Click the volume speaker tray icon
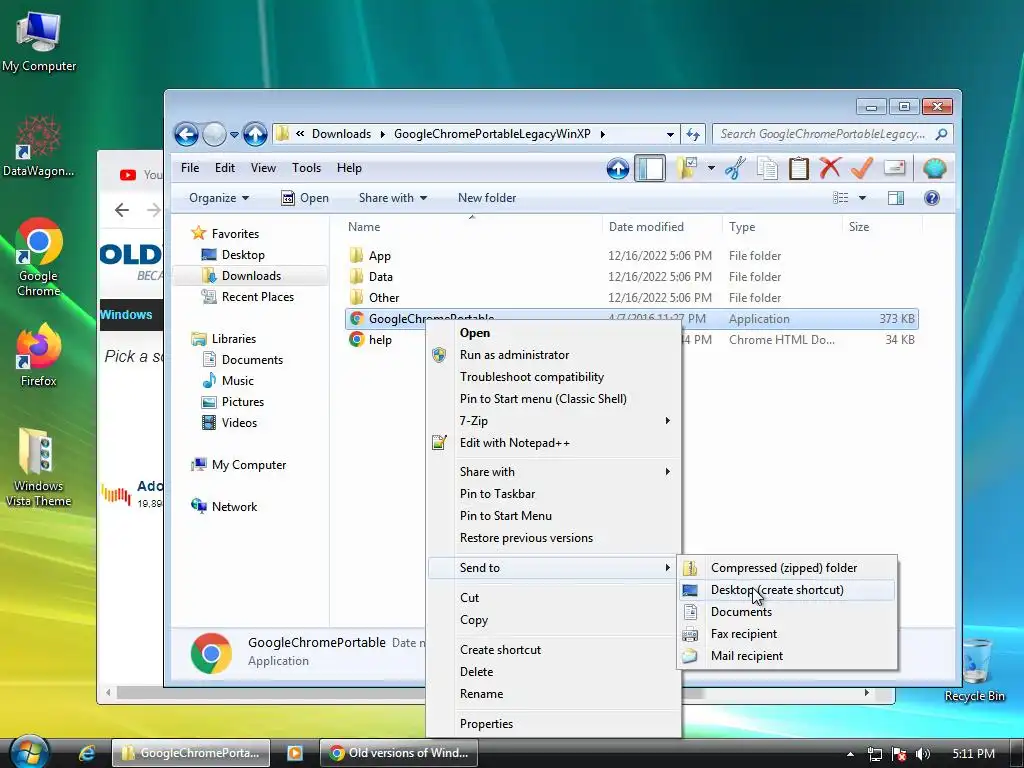 click(x=922, y=754)
